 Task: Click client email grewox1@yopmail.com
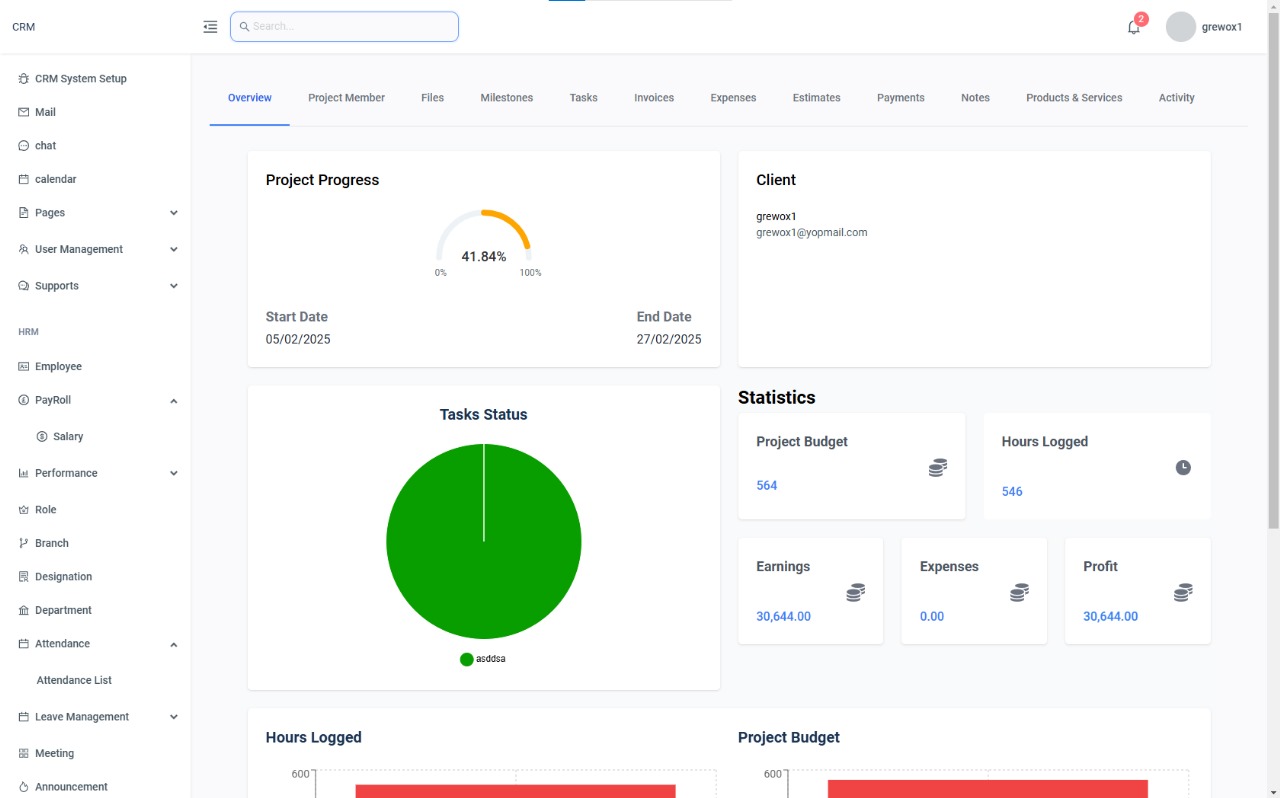coord(812,232)
